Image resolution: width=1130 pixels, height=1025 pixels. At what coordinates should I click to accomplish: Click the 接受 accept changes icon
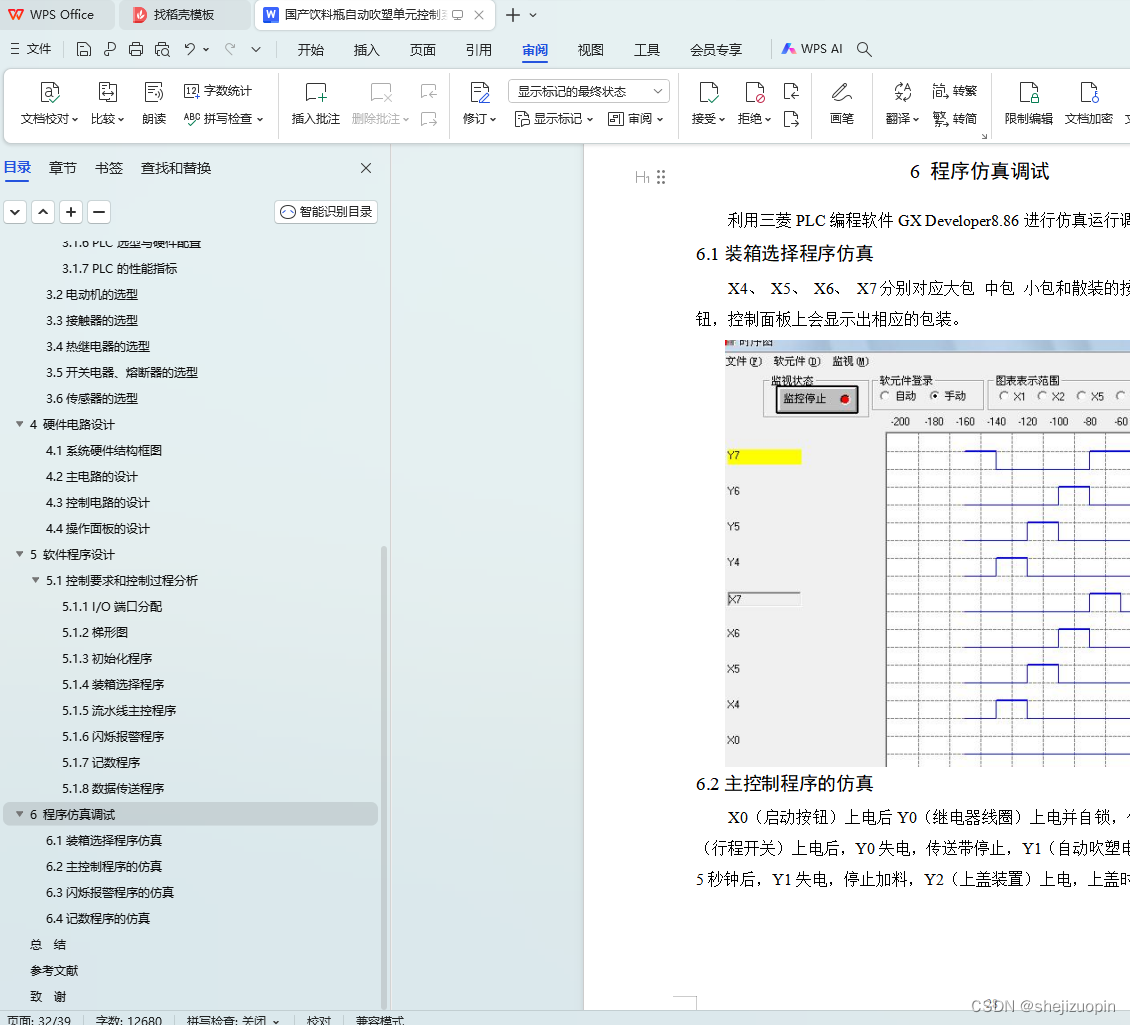(x=708, y=104)
